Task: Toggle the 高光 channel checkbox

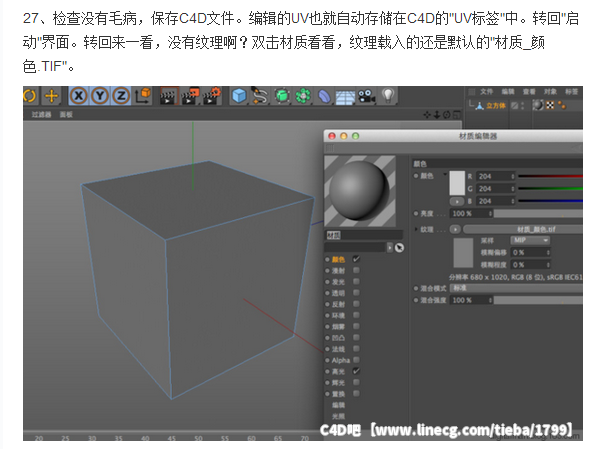Action: (356, 371)
